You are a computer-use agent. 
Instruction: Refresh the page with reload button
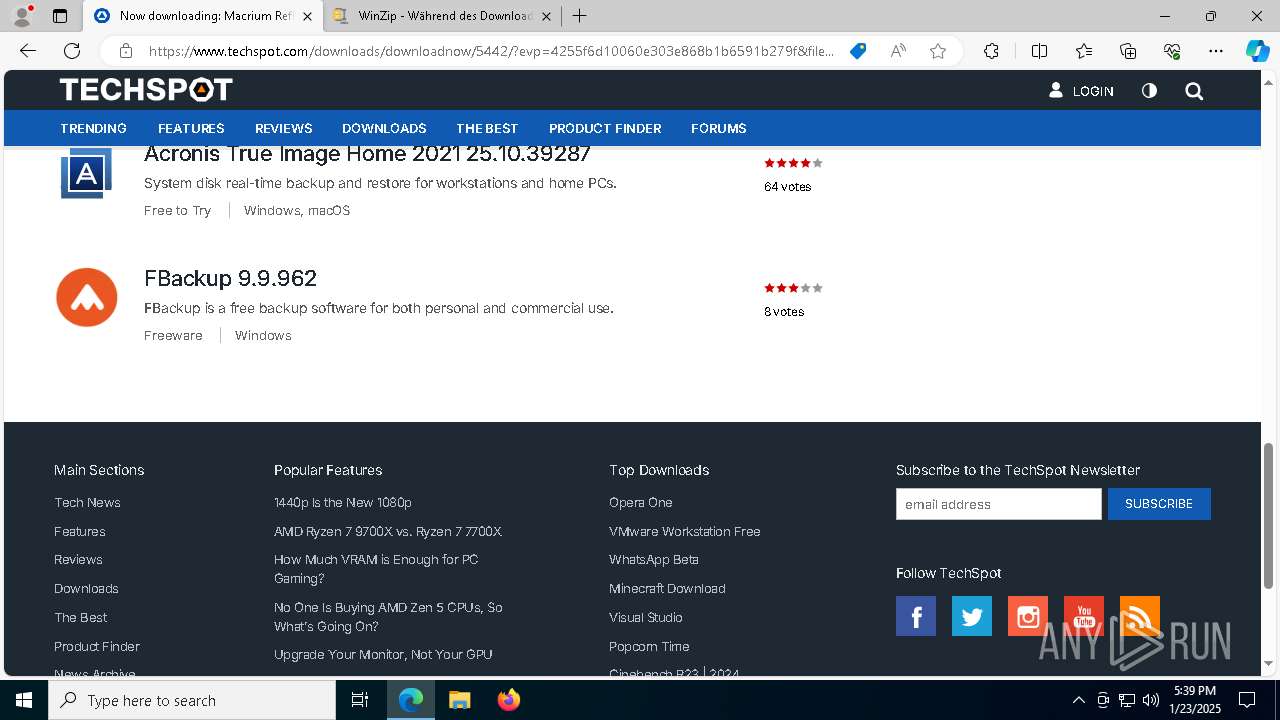tap(72, 51)
